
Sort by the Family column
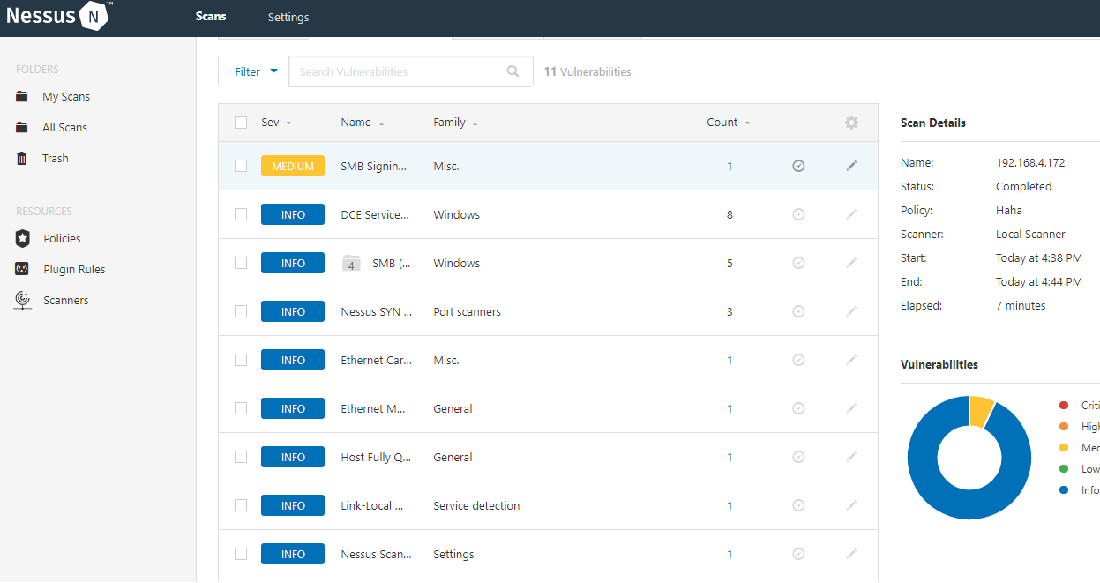(455, 123)
